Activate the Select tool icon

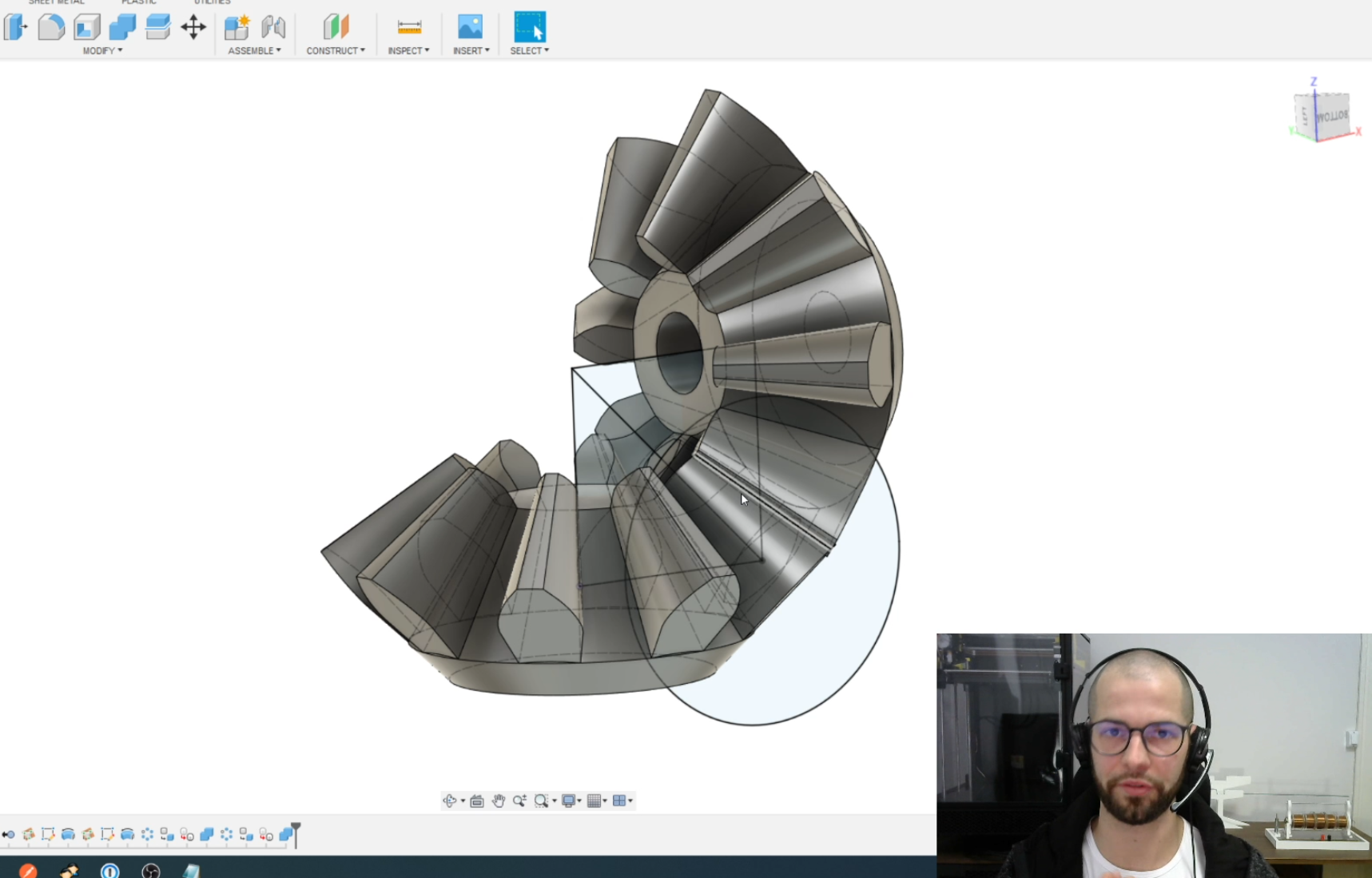click(529, 27)
